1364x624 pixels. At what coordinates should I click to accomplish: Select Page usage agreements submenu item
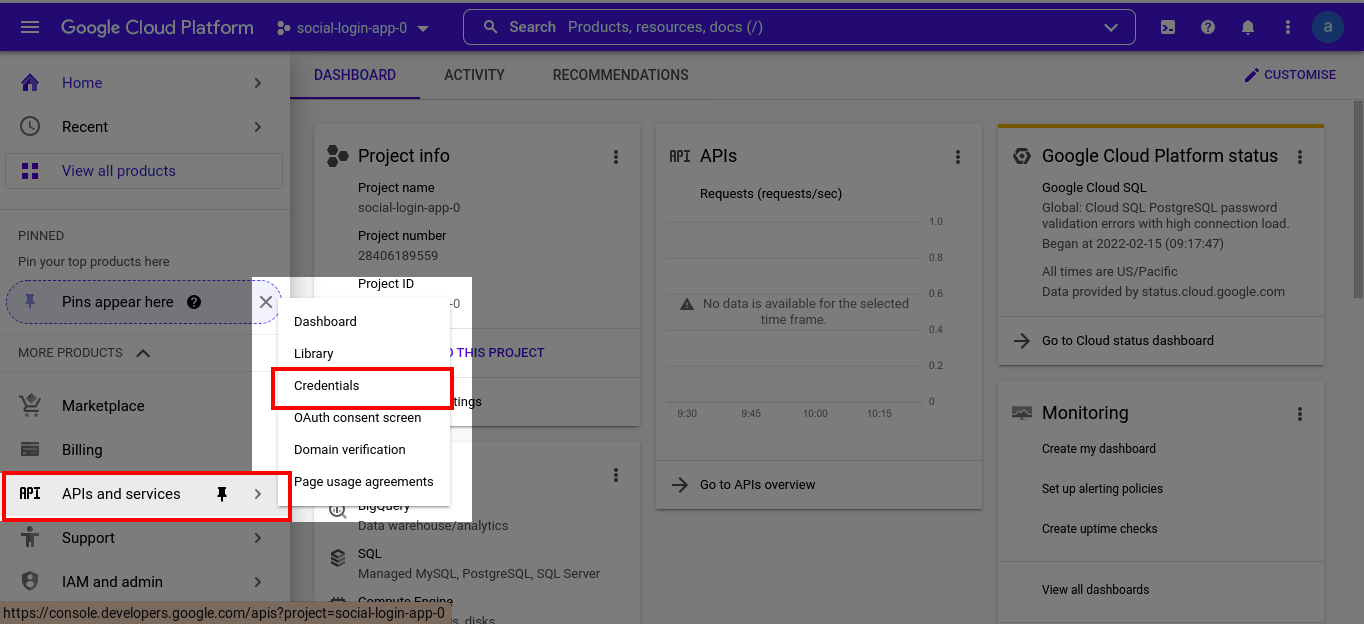[364, 482]
